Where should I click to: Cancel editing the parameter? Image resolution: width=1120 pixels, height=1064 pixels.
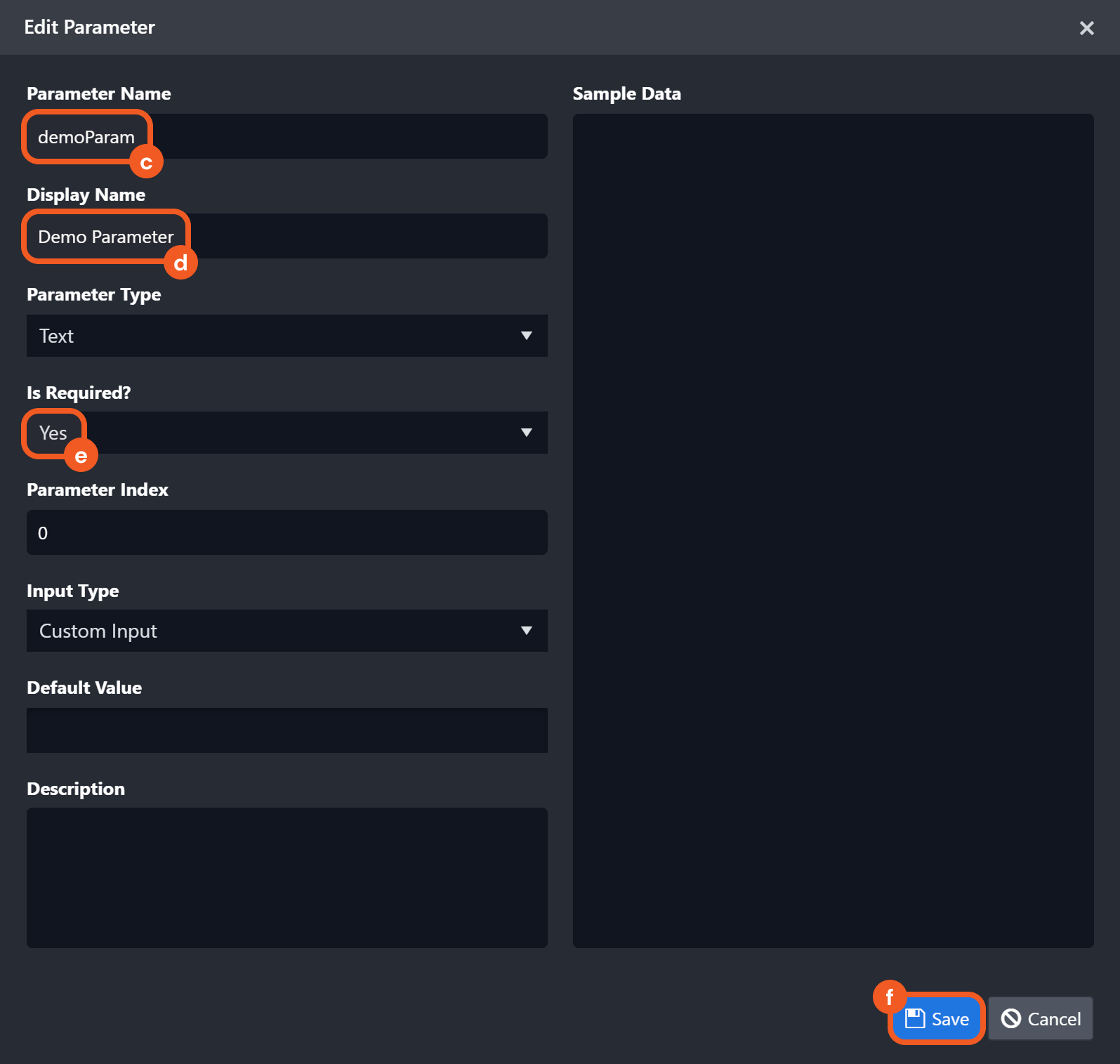[1040, 1018]
